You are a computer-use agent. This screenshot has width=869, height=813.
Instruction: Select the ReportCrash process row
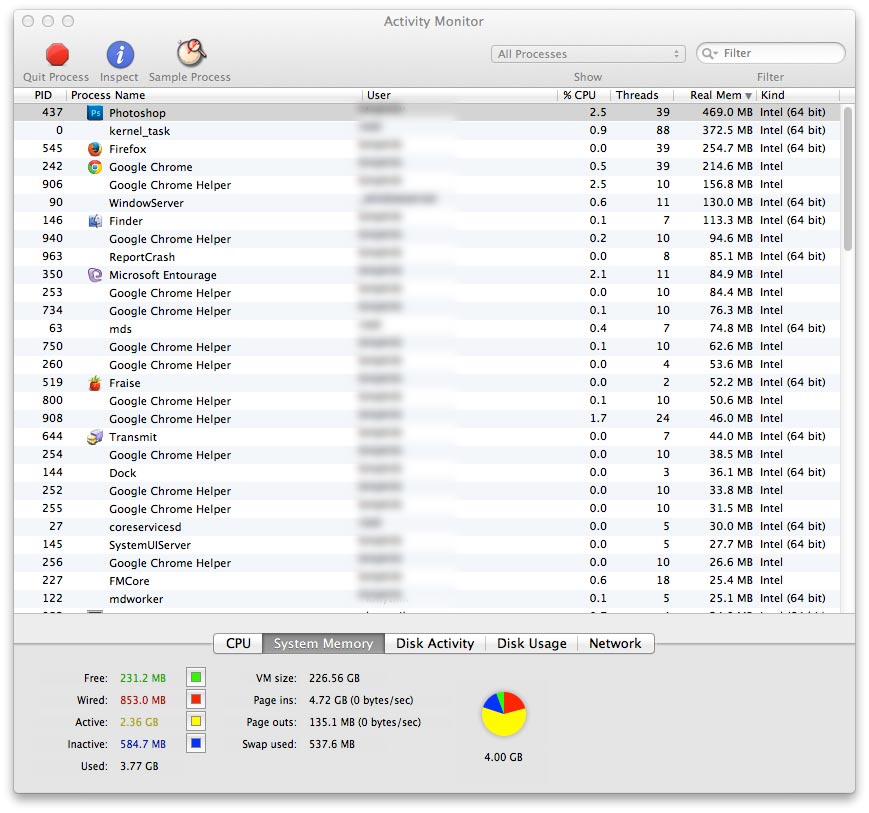point(427,257)
